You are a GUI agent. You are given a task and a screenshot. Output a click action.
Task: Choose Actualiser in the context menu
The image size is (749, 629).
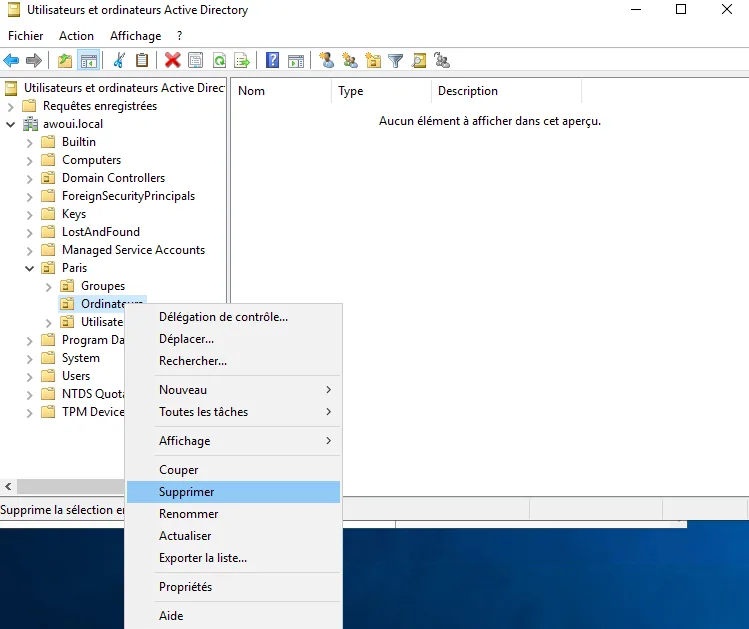(234, 536)
